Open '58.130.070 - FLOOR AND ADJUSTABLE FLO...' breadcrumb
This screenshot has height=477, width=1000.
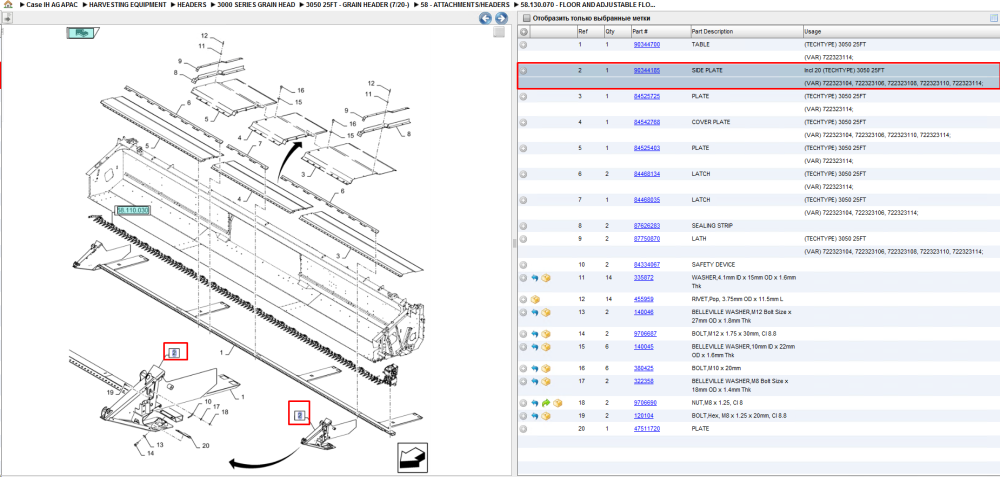pos(588,4)
